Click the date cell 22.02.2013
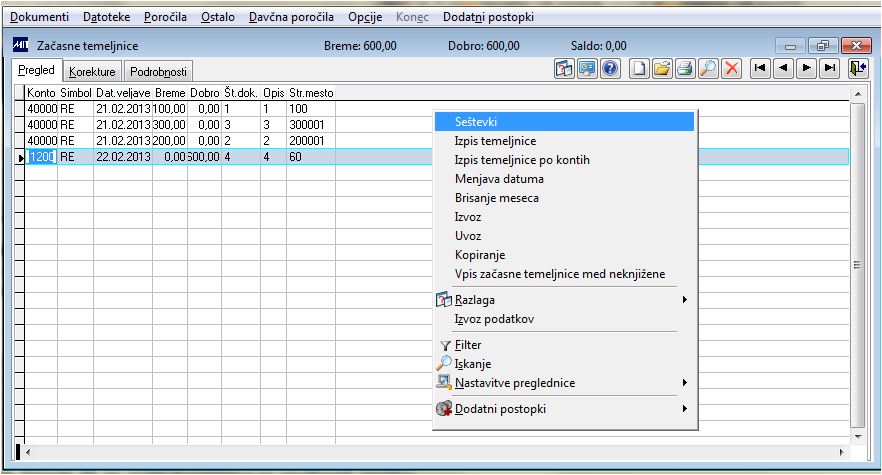 (123, 157)
